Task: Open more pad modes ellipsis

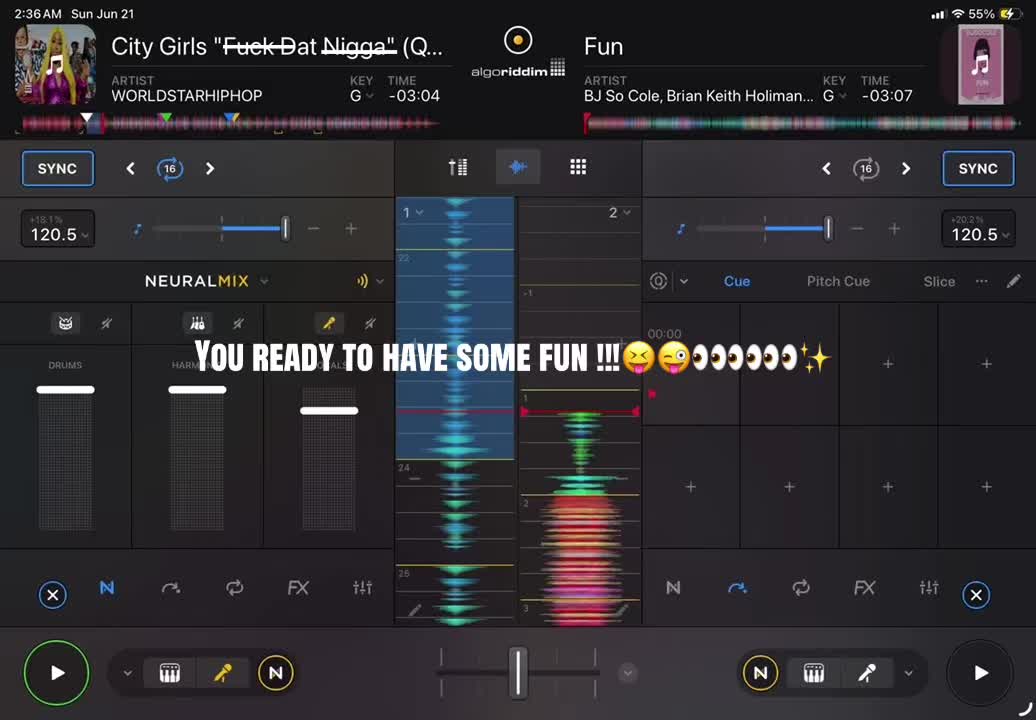Action: pos(982,281)
